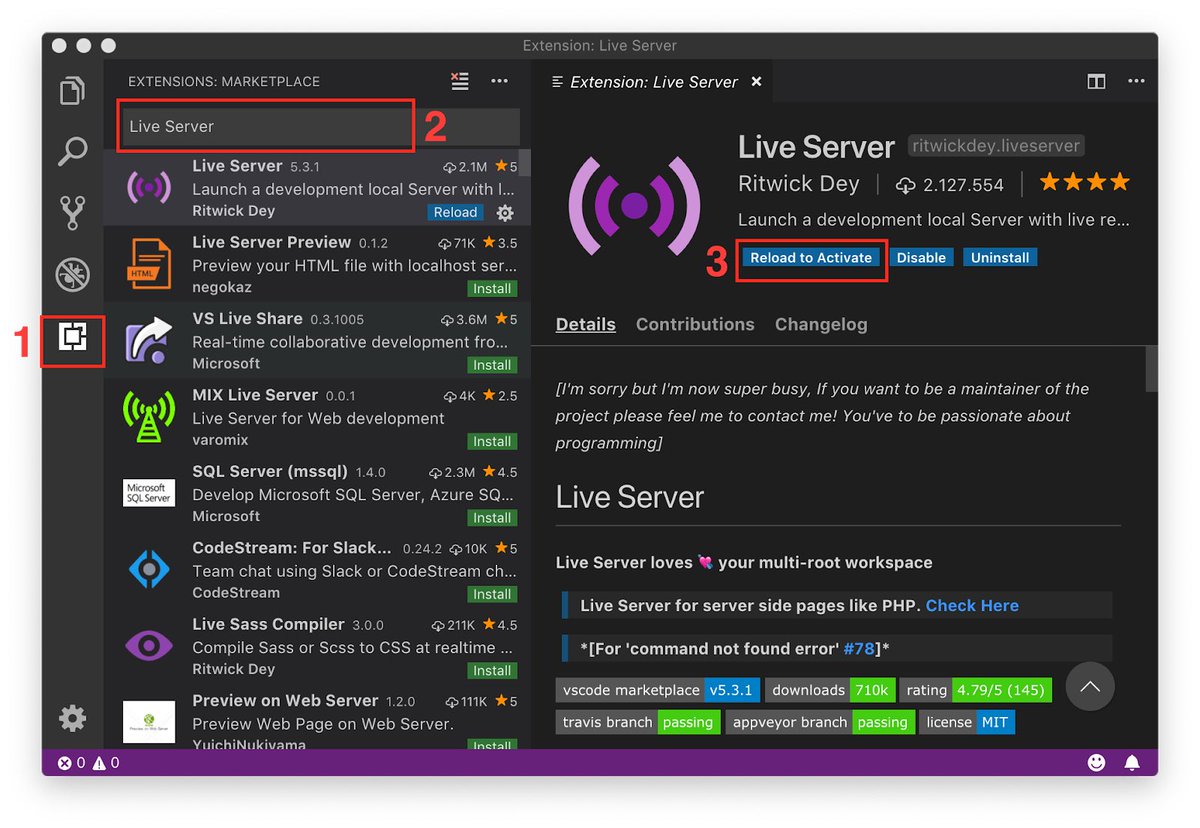Select Preview on Web Server list title

tap(285, 701)
